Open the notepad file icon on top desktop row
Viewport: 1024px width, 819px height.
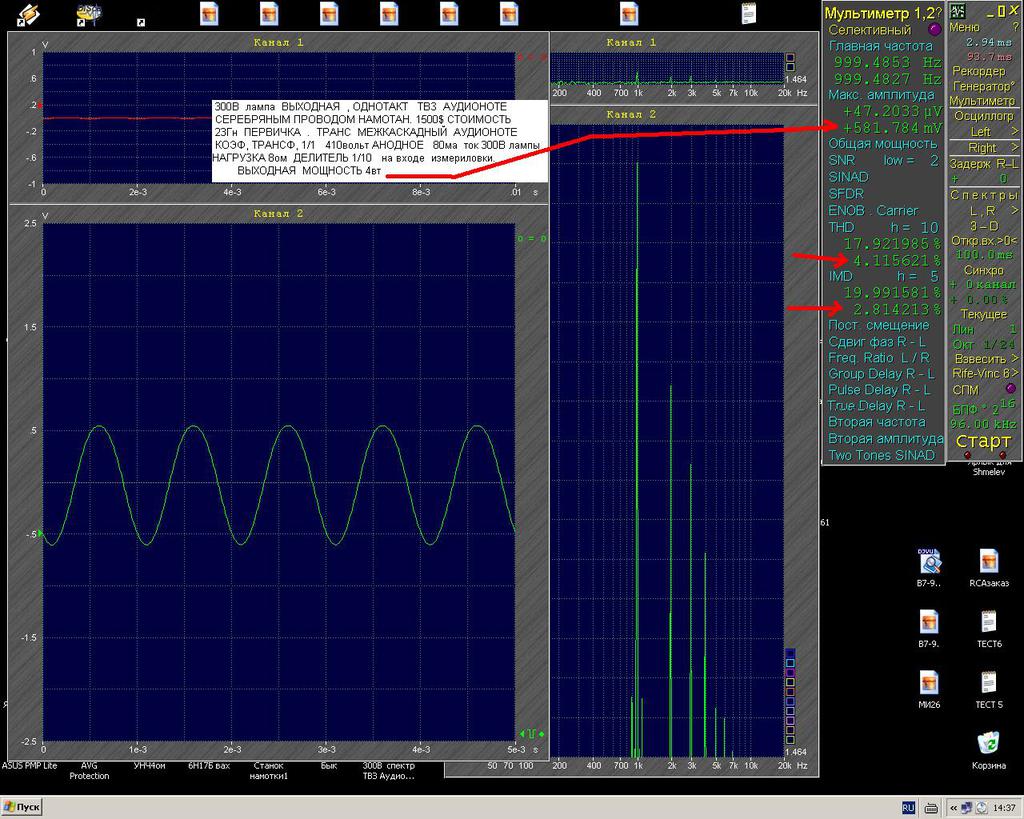tap(748, 14)
